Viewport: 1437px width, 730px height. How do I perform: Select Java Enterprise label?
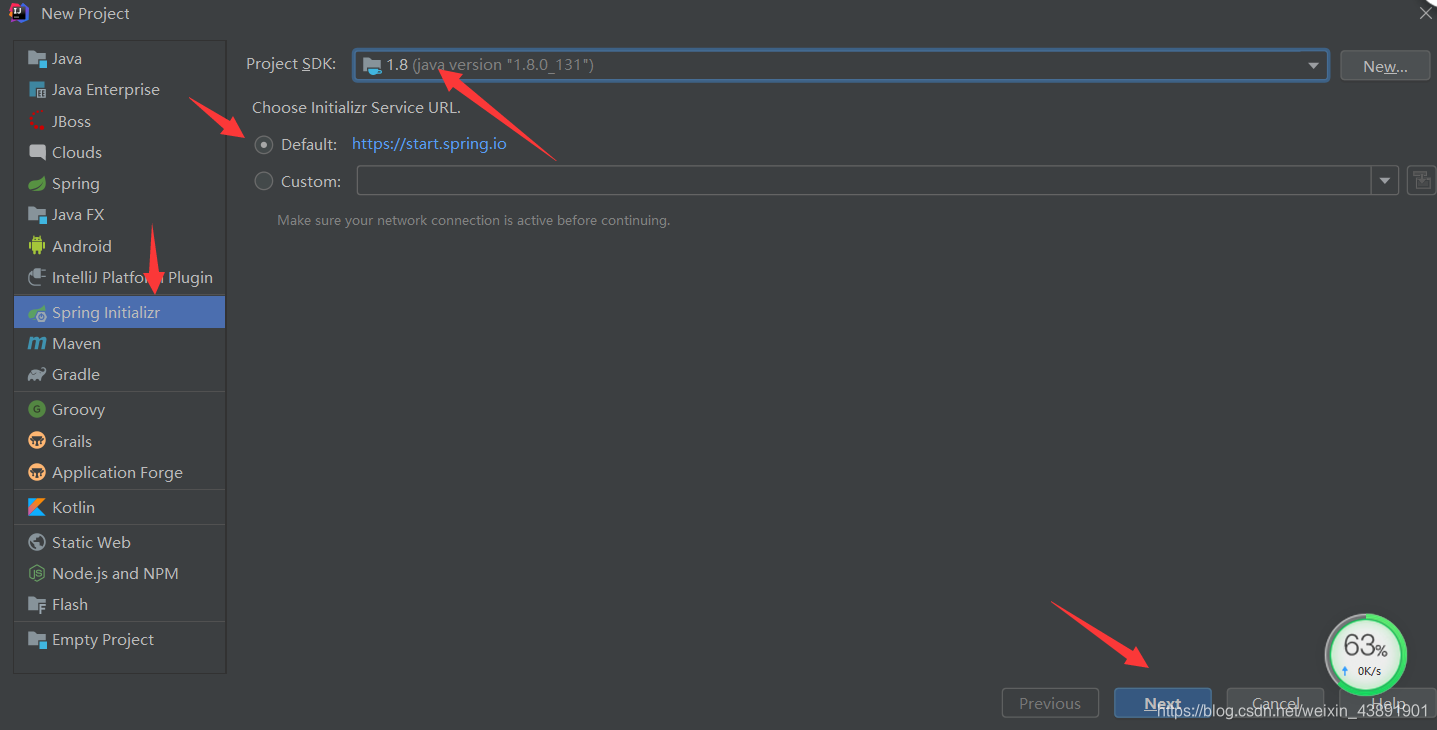[x=106, y=90]
